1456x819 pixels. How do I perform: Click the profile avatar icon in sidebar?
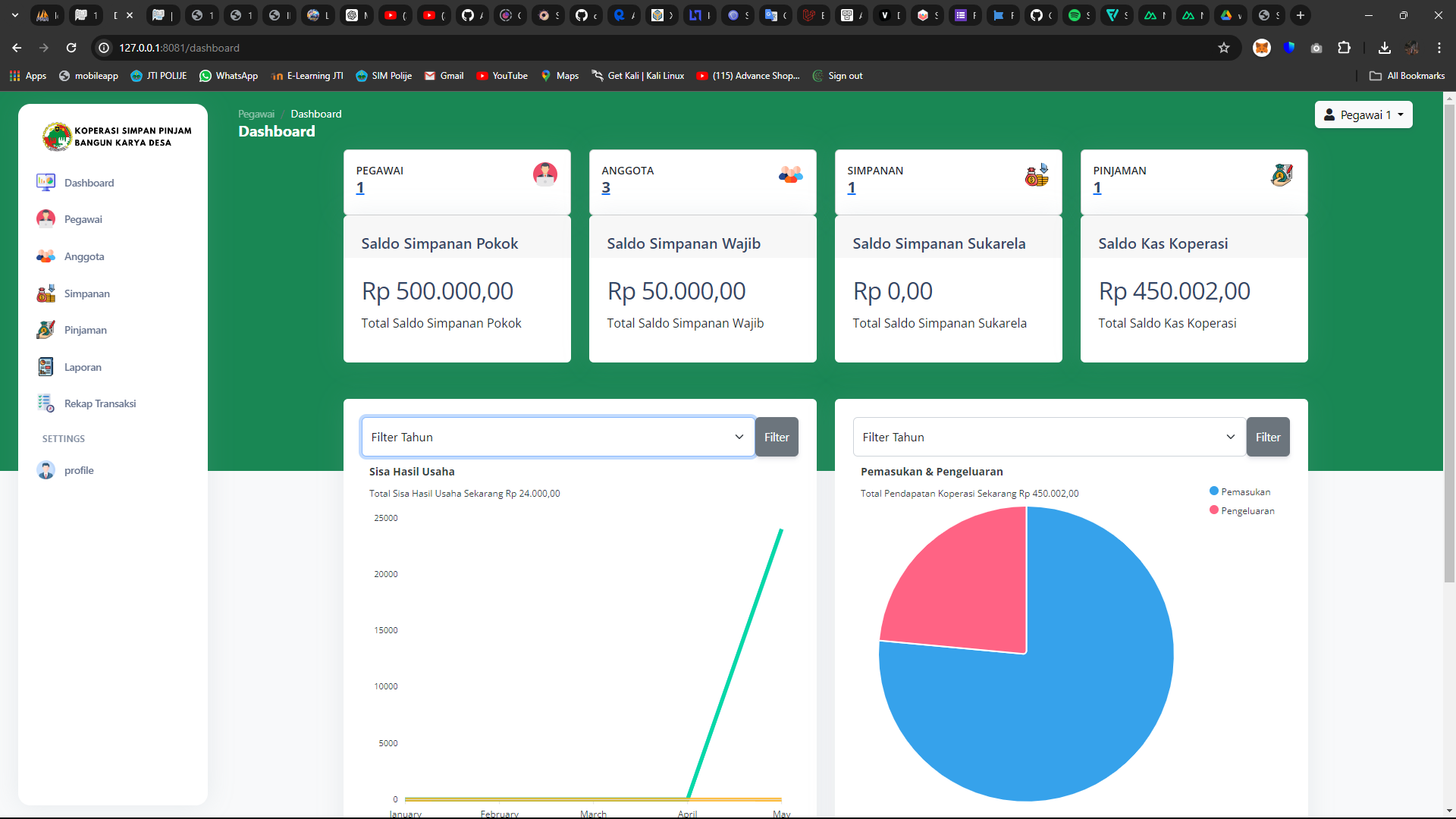[45, 470]
